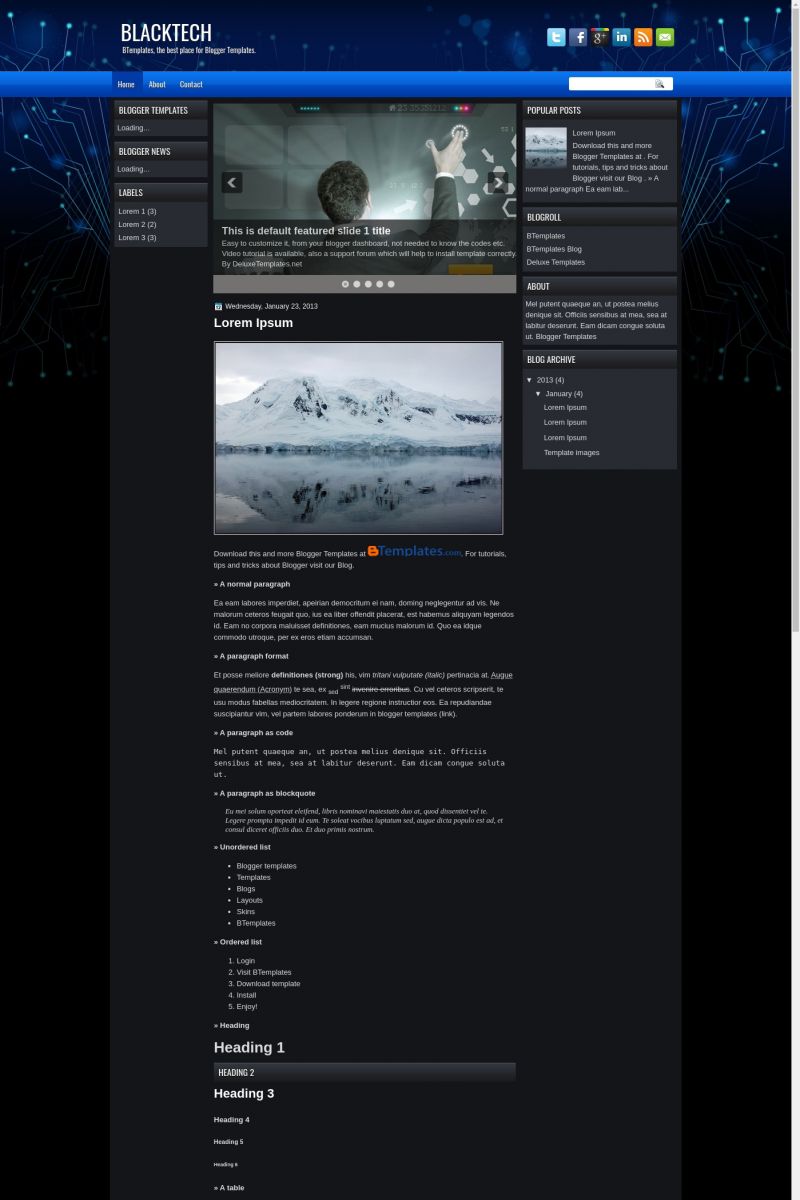Collapse the January archive month
800x1200 pixels.
tap(538, 394)
